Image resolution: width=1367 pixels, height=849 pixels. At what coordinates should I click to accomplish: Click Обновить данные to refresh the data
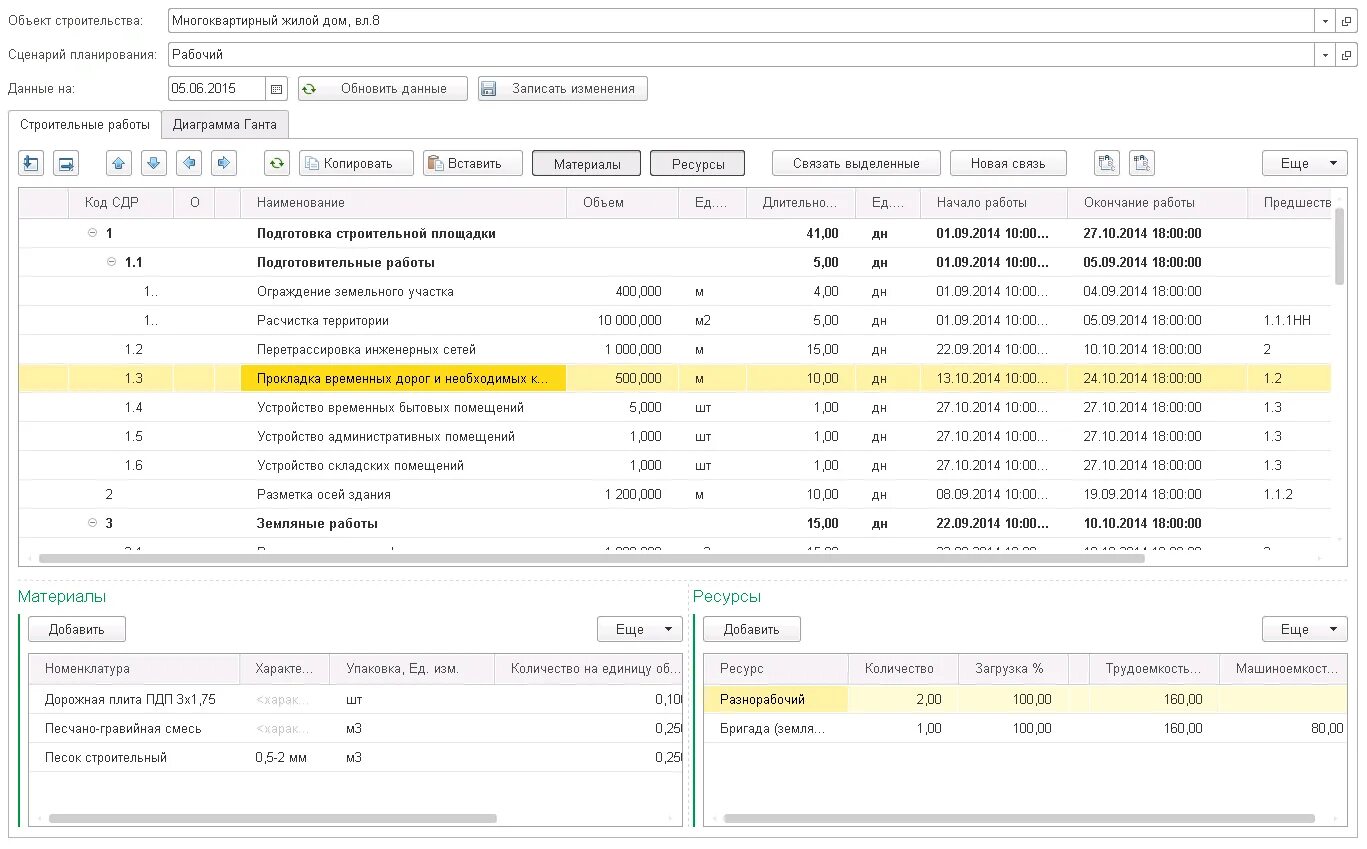pyautogui.click(x=383, y=89)
